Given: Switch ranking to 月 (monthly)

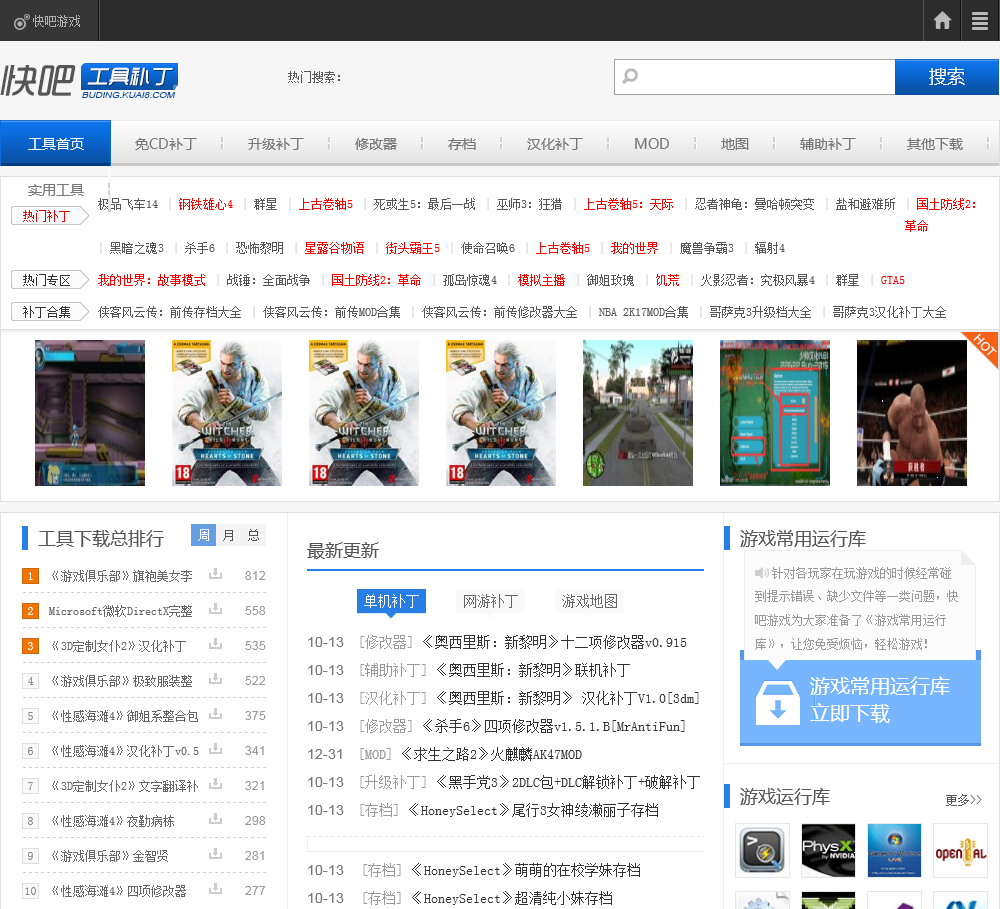Looking at the screenshot, I should coord(228,535).
